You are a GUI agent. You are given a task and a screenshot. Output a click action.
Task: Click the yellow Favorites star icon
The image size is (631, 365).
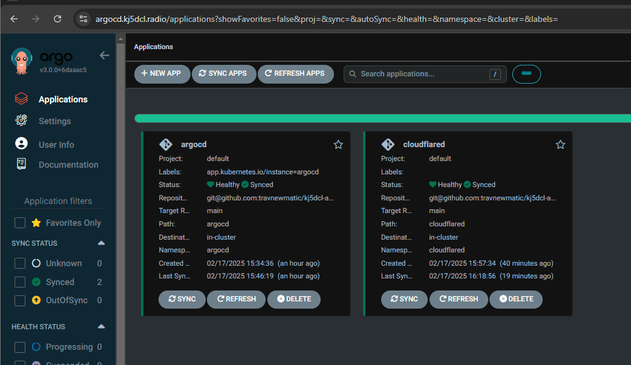click(x=36, y=223)
